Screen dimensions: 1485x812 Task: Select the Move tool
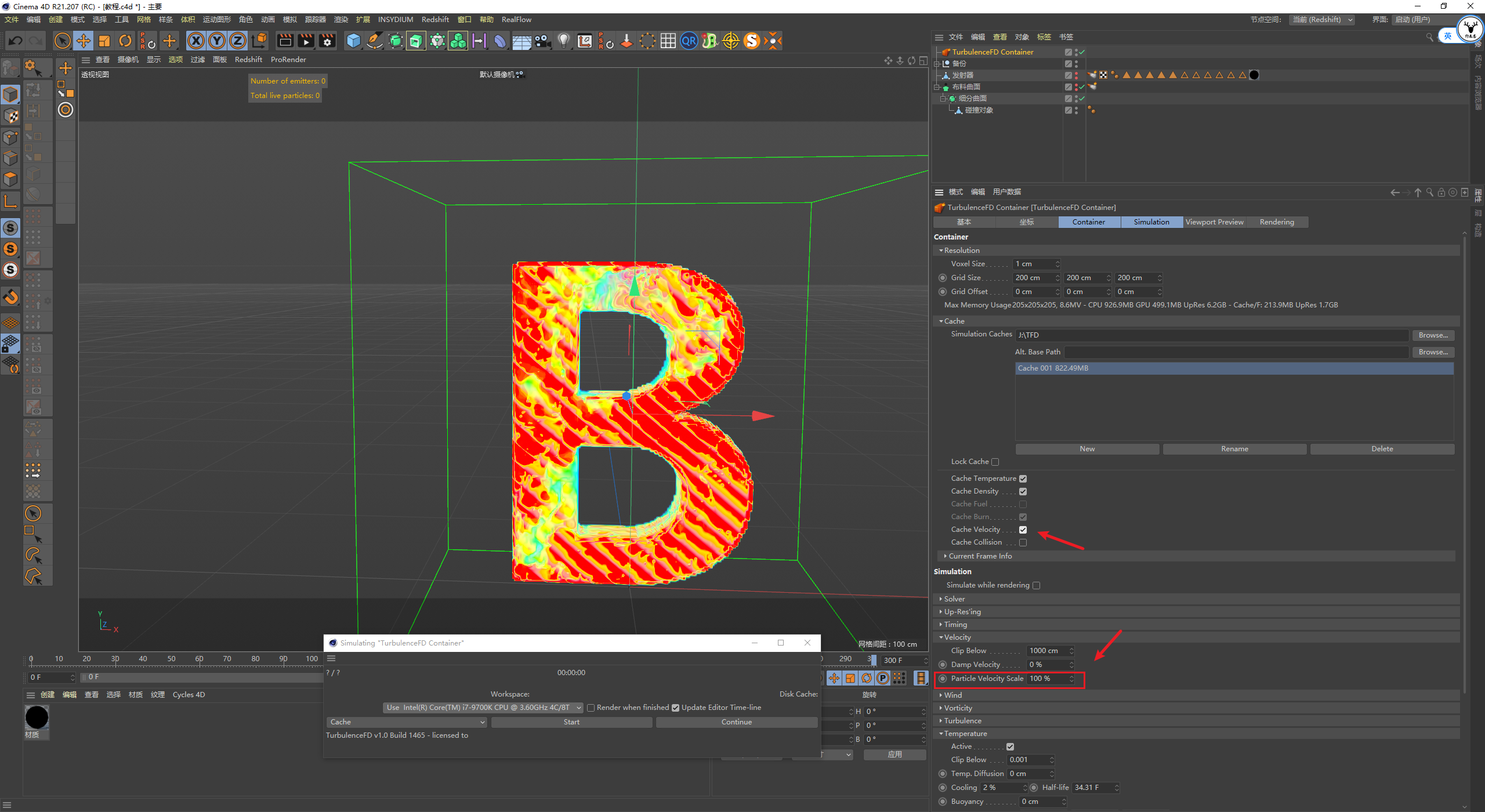click(x=84, y=41)
